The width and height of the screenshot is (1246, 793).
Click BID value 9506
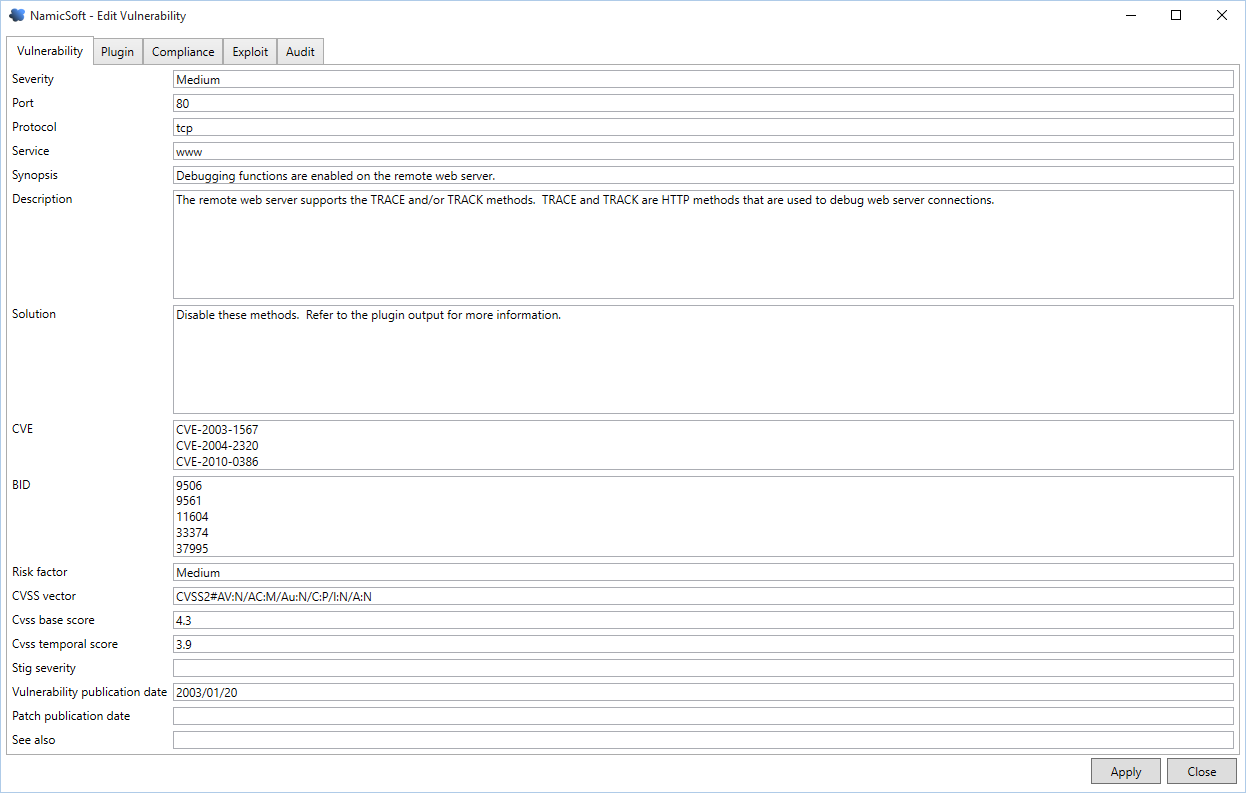tap(189, 486)
